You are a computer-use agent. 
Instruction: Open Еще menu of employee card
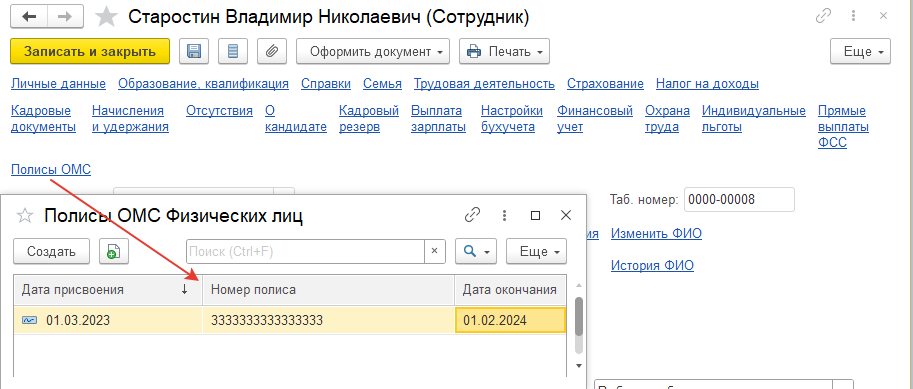861,51
